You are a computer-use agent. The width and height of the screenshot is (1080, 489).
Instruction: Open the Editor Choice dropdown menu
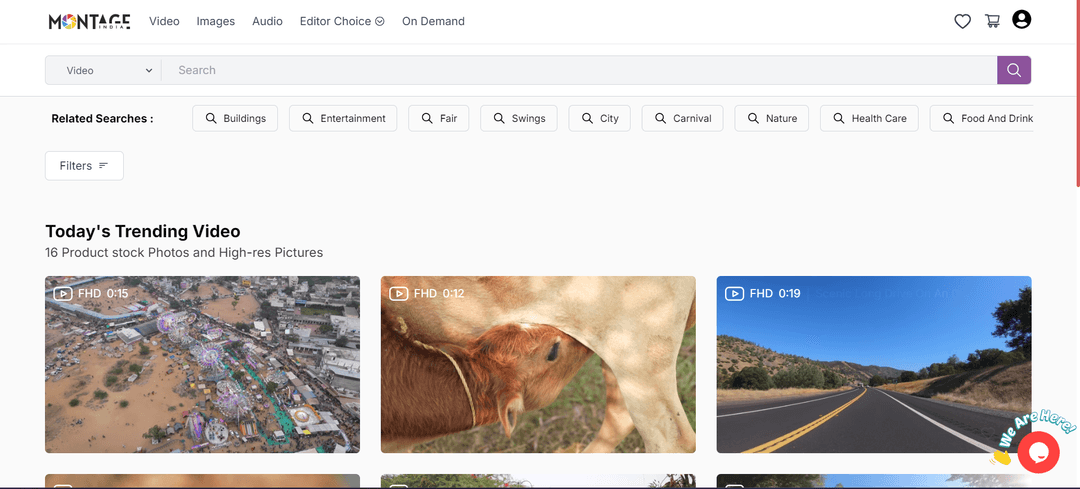pyautogui.click(x=341, y=21)
